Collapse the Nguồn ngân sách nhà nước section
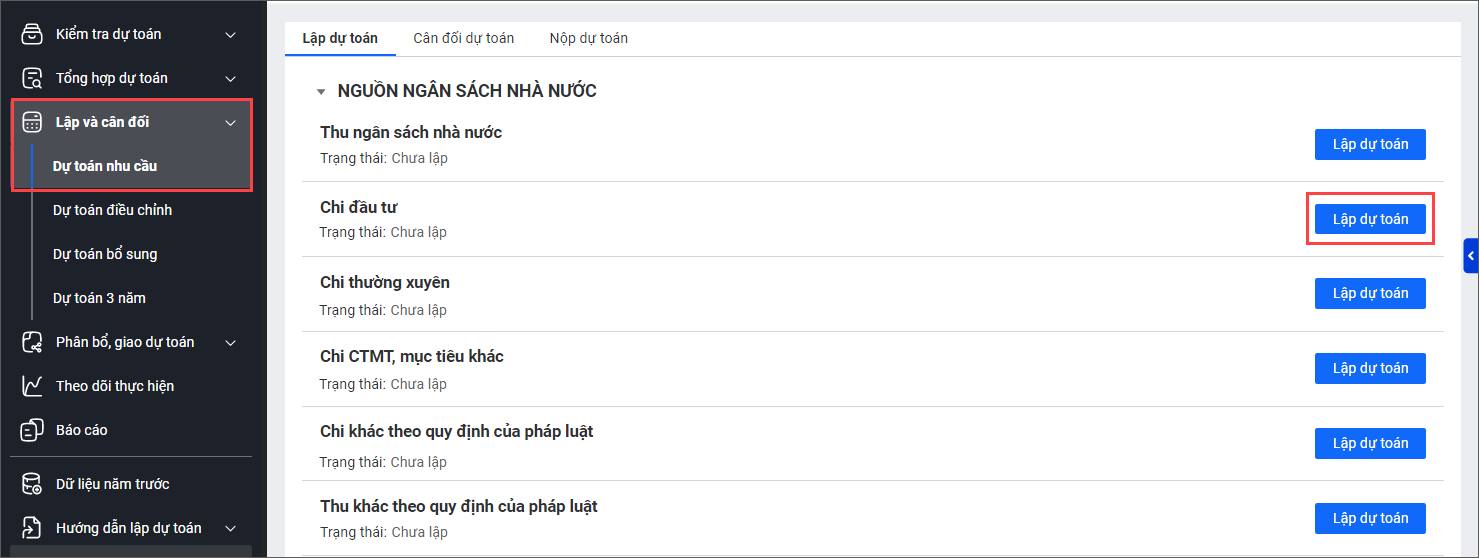Image resolution: width=1479 pixels, height=558 pixels. pyautogui.click(x=321, y=92)
